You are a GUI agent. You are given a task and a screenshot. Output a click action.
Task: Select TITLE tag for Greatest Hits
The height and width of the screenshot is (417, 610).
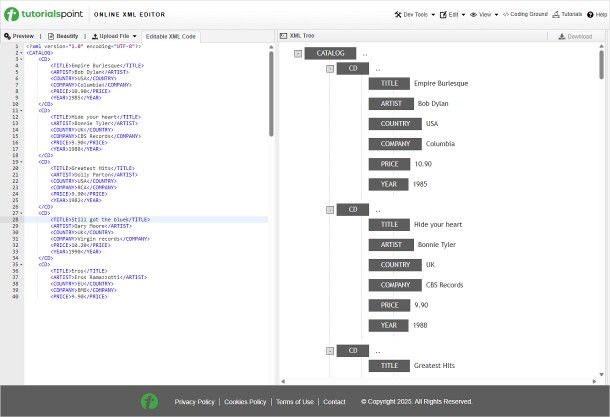389,366
